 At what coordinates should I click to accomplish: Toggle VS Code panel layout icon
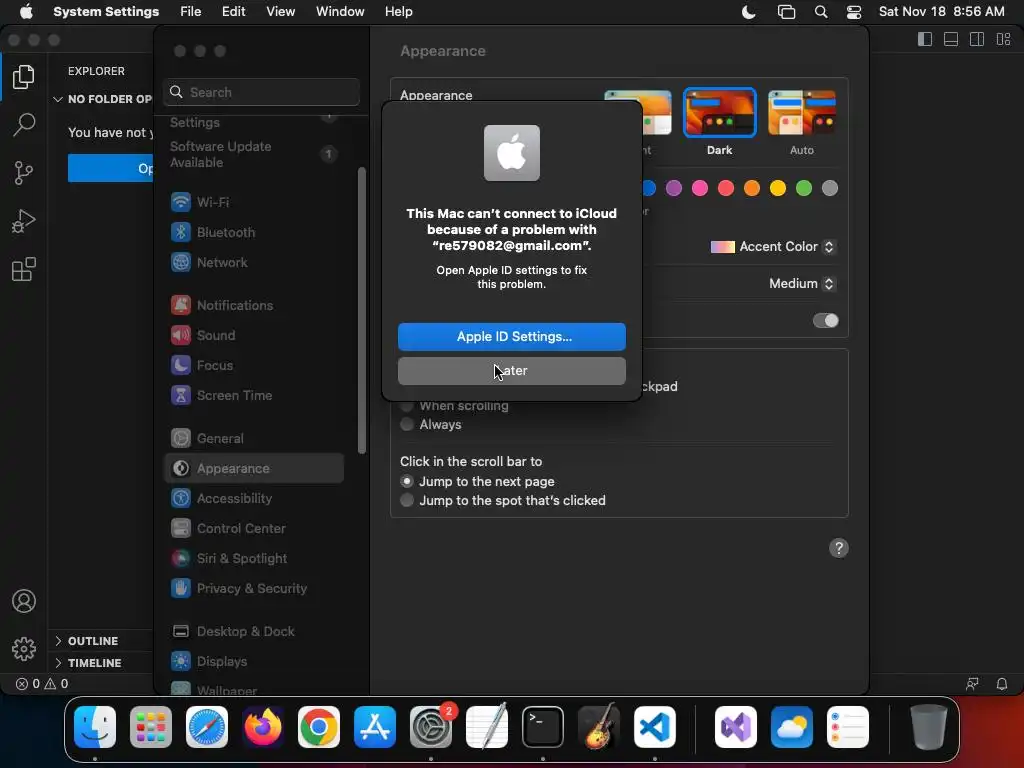pos(951,39)
